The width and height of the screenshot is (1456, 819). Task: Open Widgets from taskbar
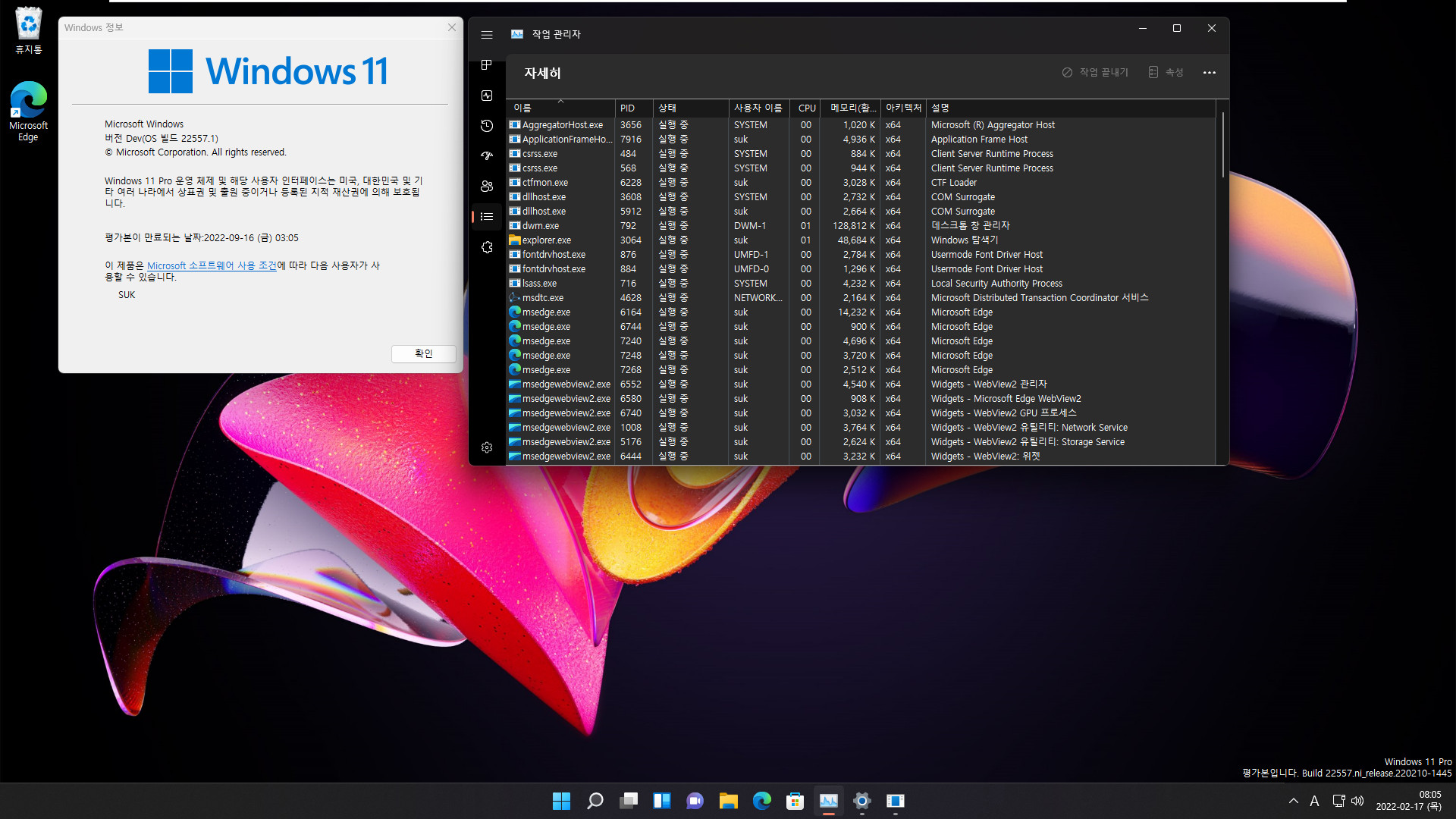click(662, 801)
